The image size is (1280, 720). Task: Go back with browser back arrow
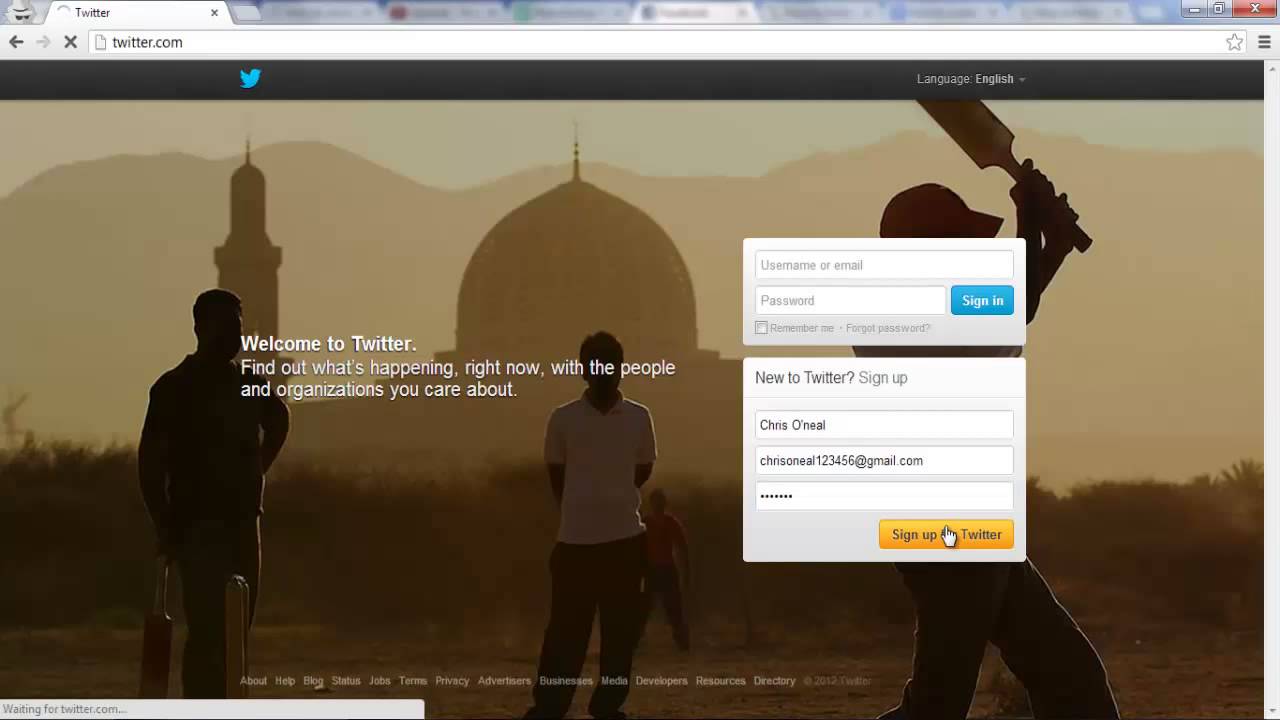(x=16, y=42)
